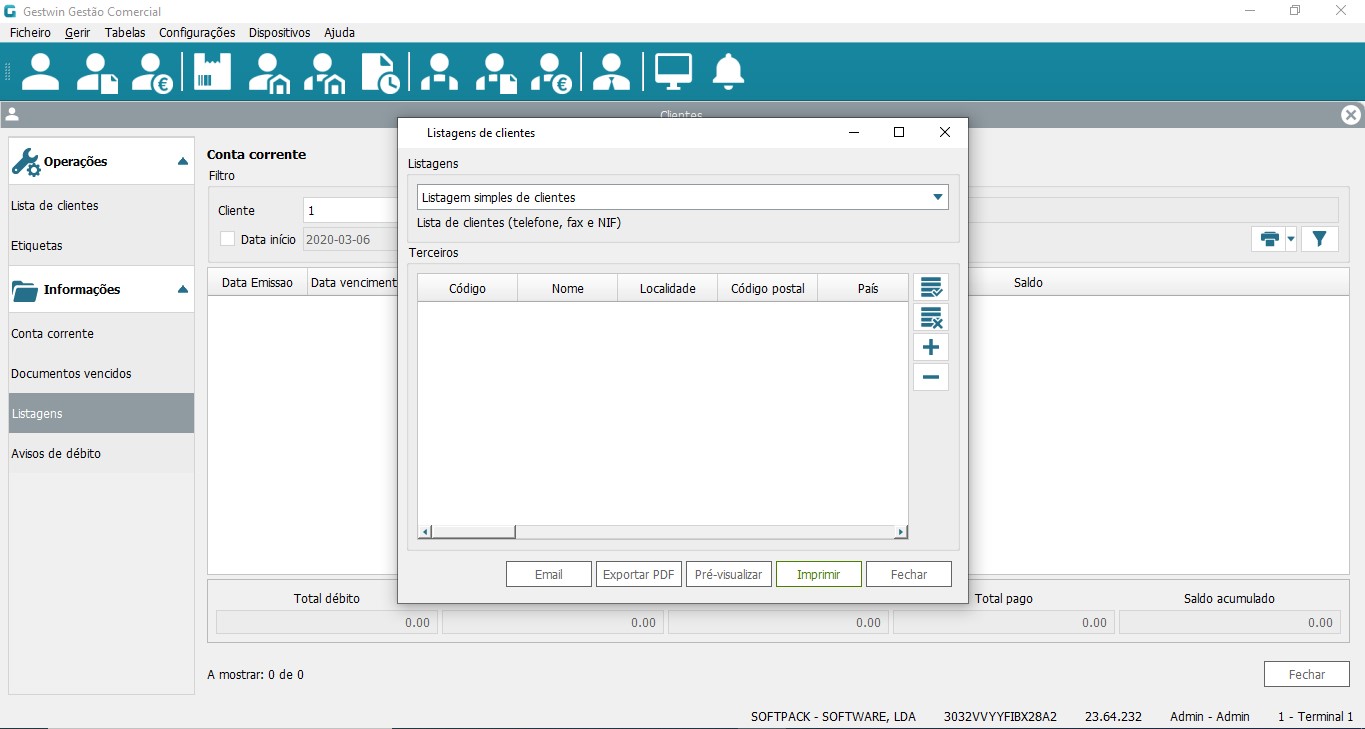
Task: Click the filter funnel icon
Action: point(1320,239)
